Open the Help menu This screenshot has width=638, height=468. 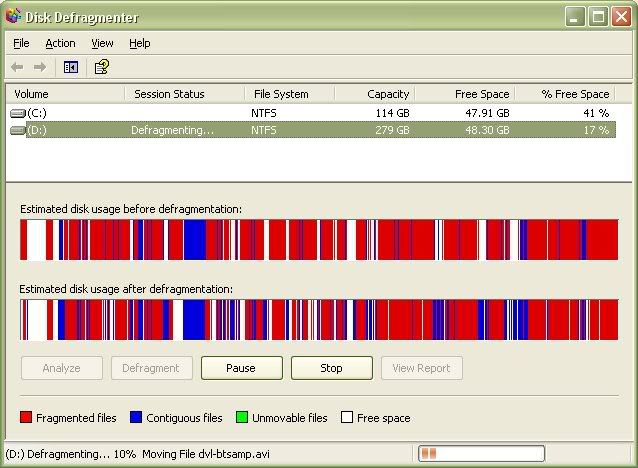pyautogui.click(x=140, y=43)
